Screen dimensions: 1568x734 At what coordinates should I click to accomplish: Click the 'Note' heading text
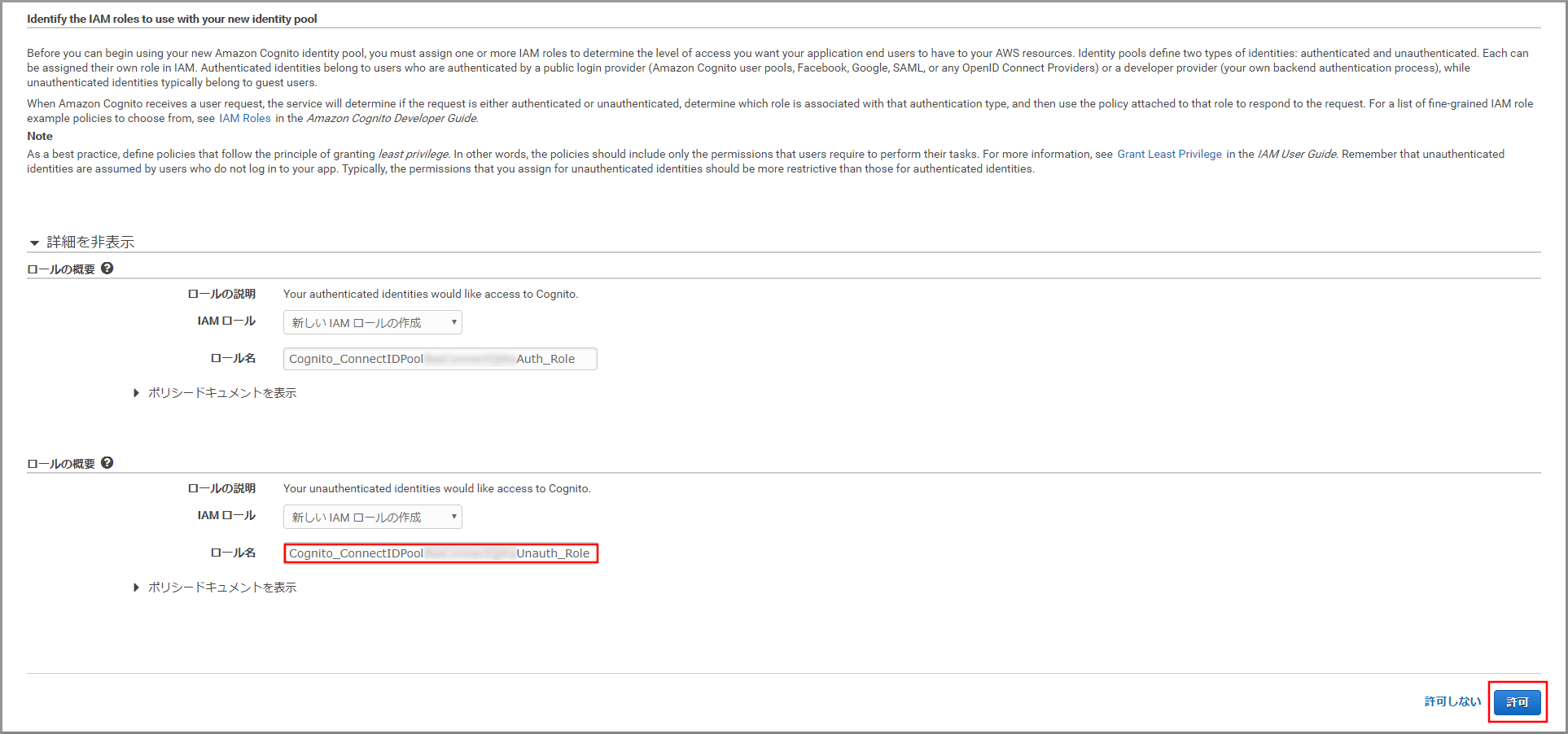coord(40,136)
